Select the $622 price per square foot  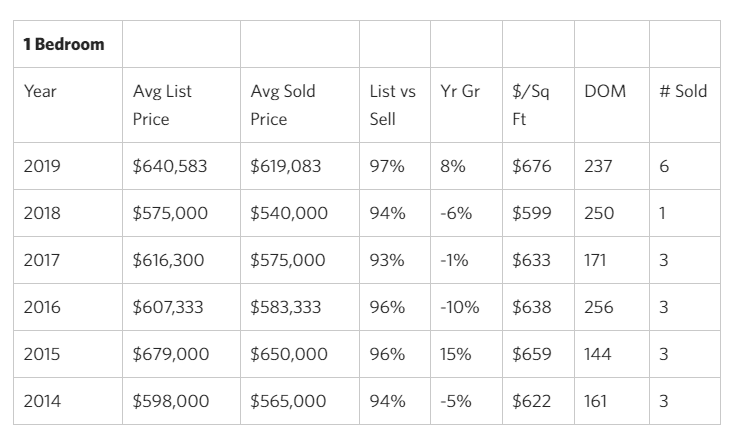[x=531, y=401]
